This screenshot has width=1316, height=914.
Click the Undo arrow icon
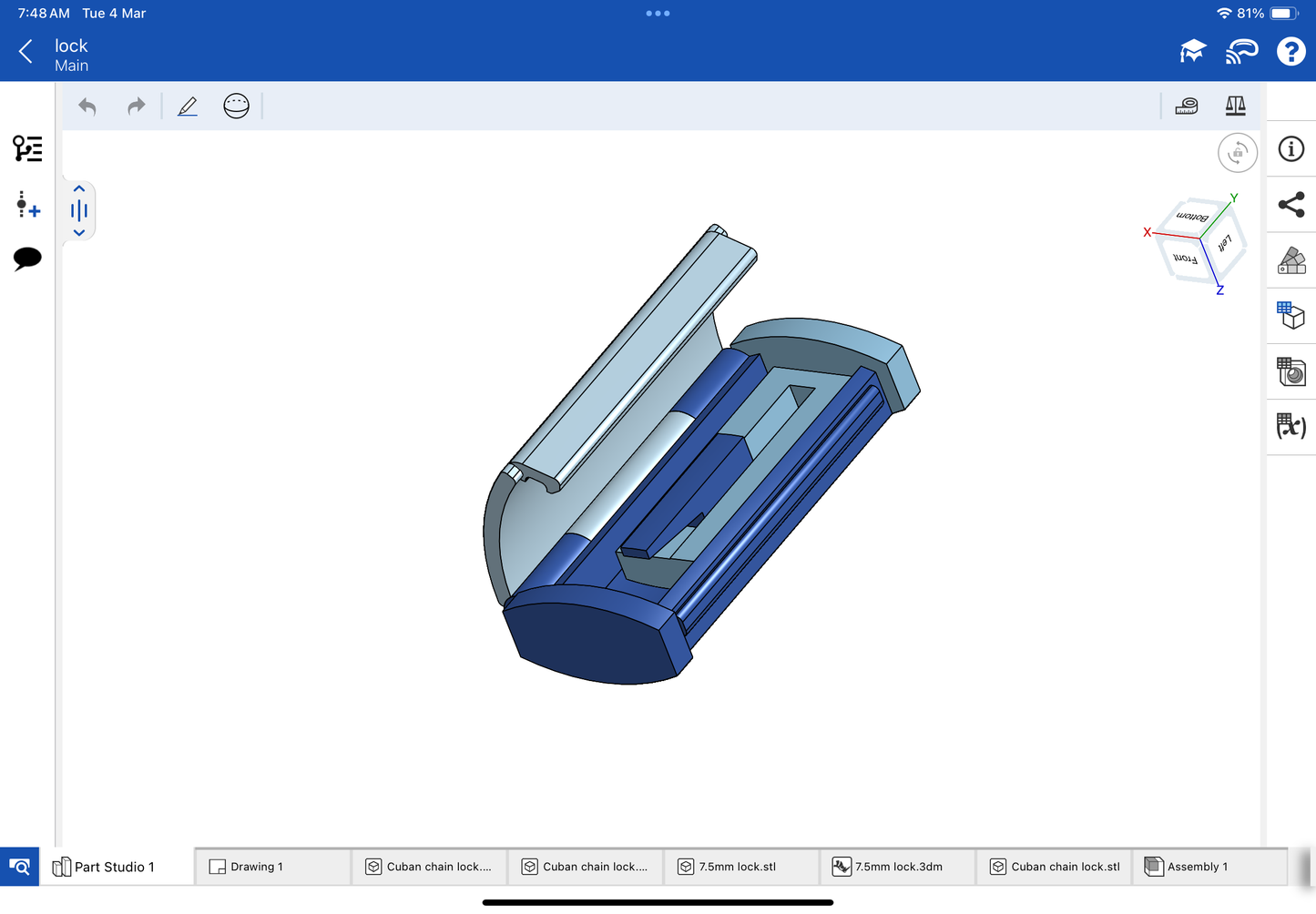pyautogui.click(x=87, y=107)
